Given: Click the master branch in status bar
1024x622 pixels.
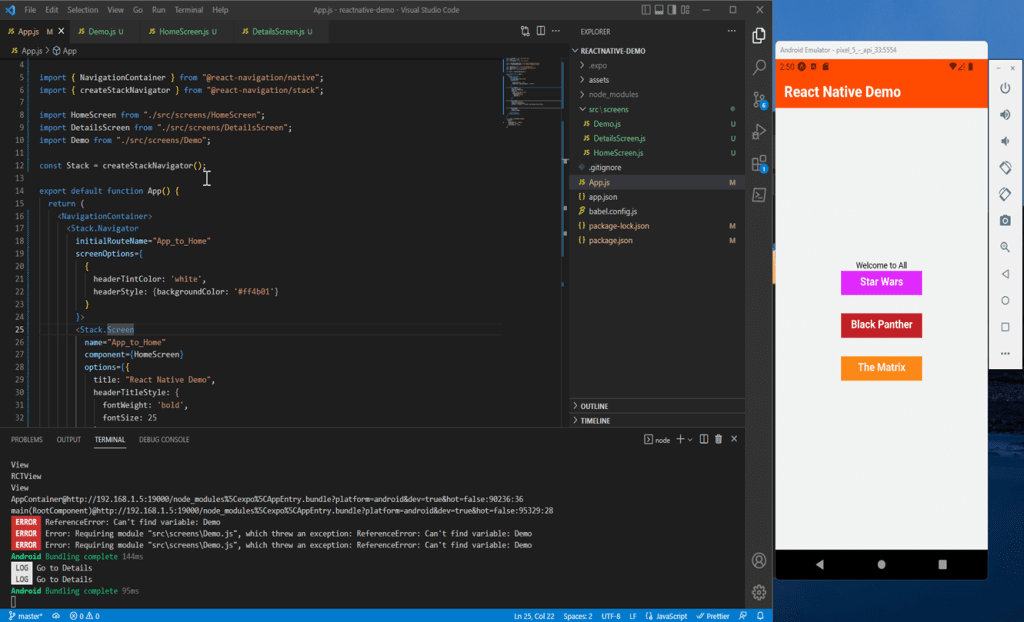Looking at the screenshot, I should (25, 615).
